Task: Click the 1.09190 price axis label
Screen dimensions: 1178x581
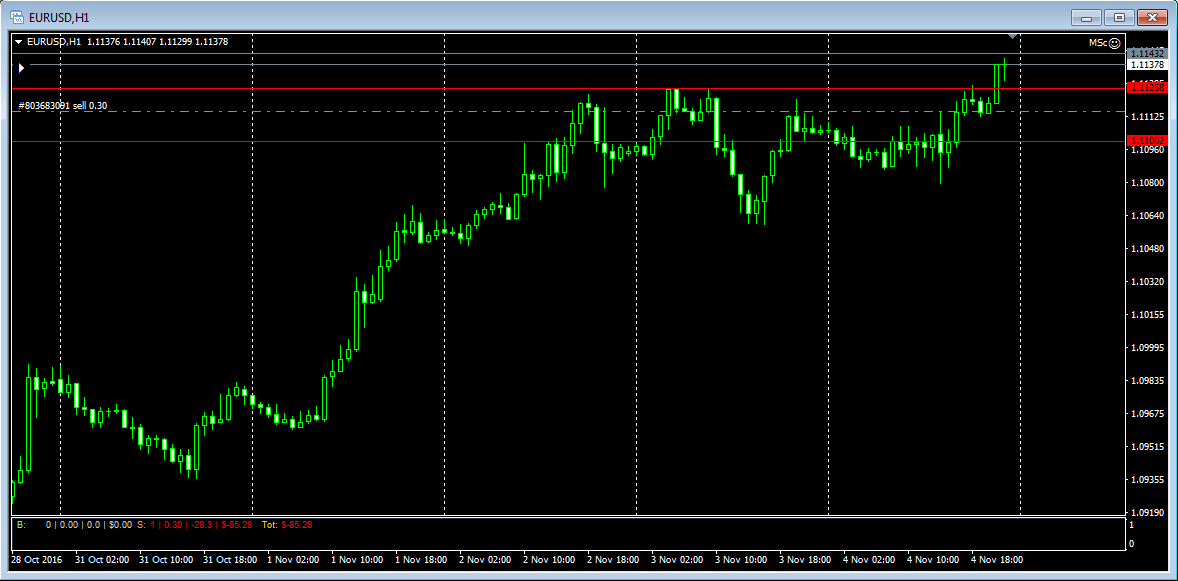Action: 1146,513
